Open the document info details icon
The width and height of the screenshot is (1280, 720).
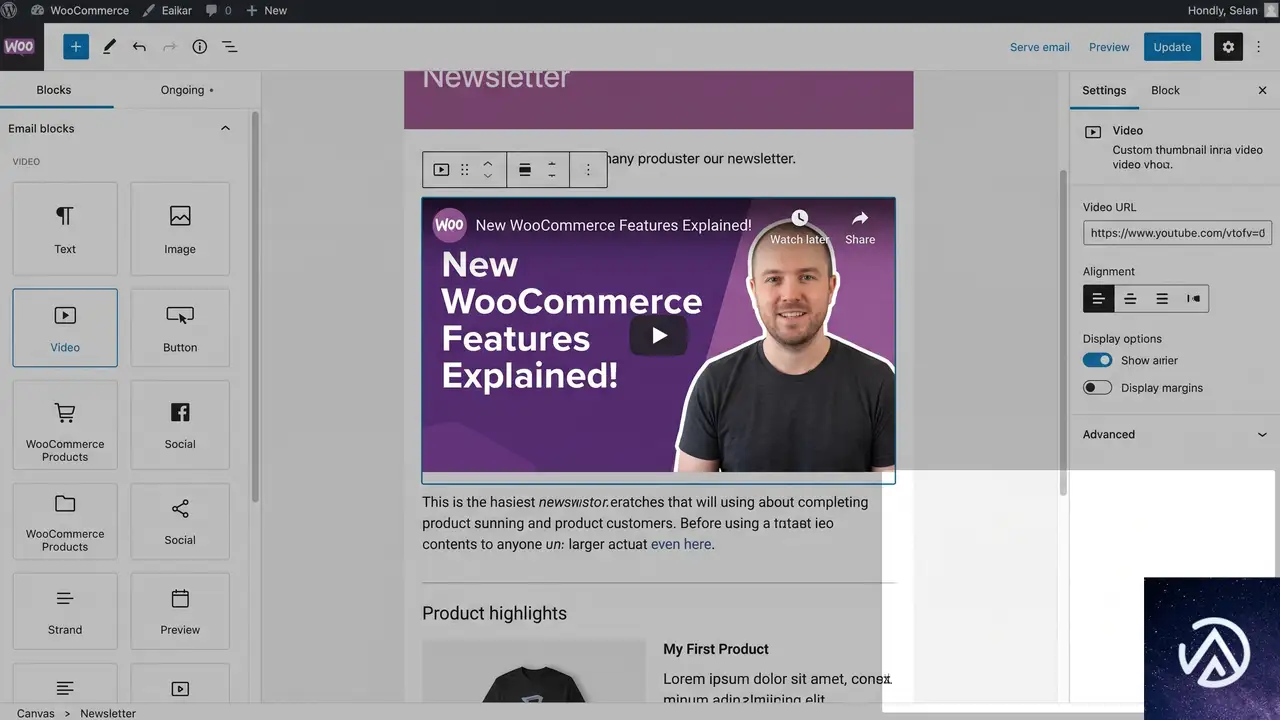[x=199, y=47]
